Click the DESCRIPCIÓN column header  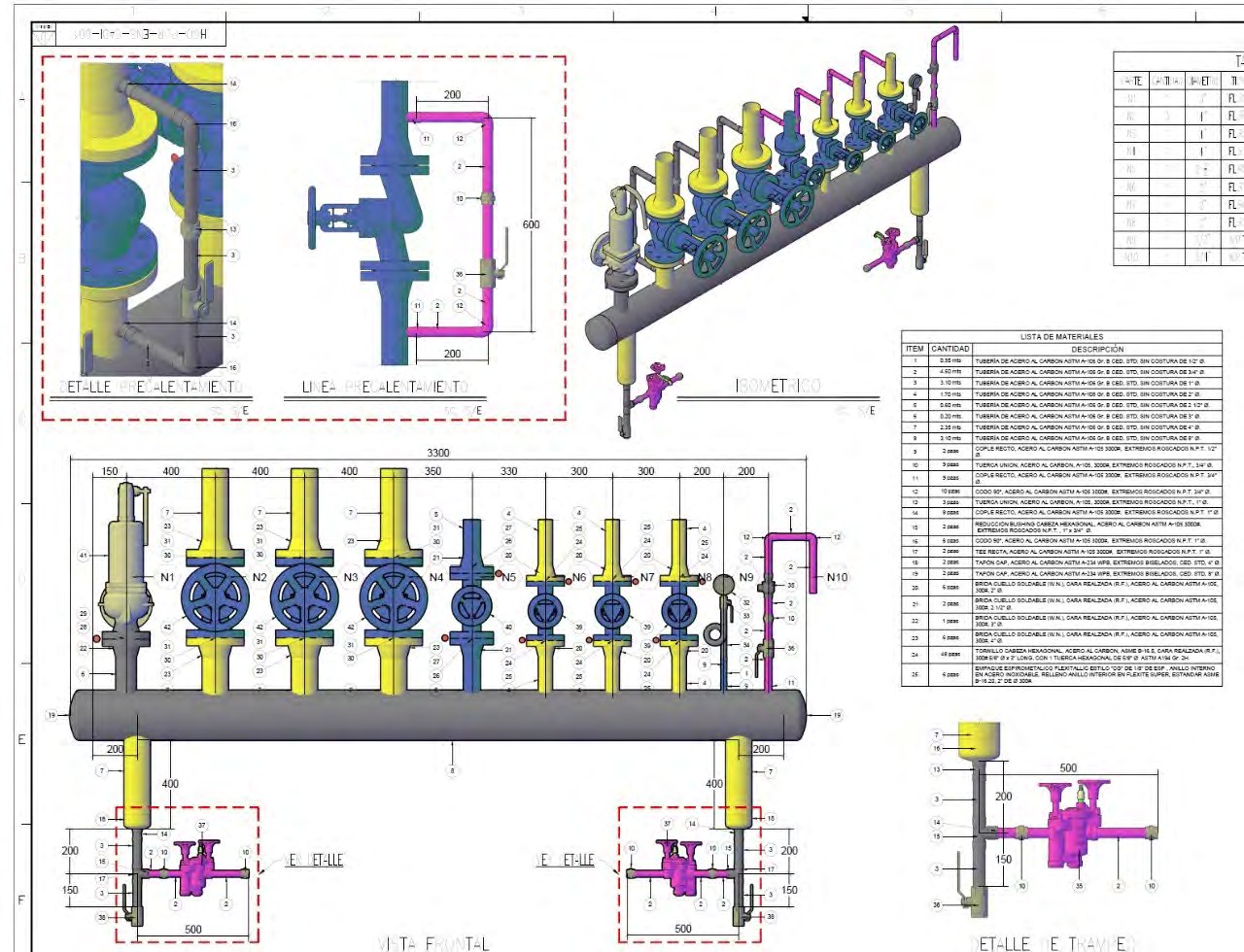coord(1097,349)
